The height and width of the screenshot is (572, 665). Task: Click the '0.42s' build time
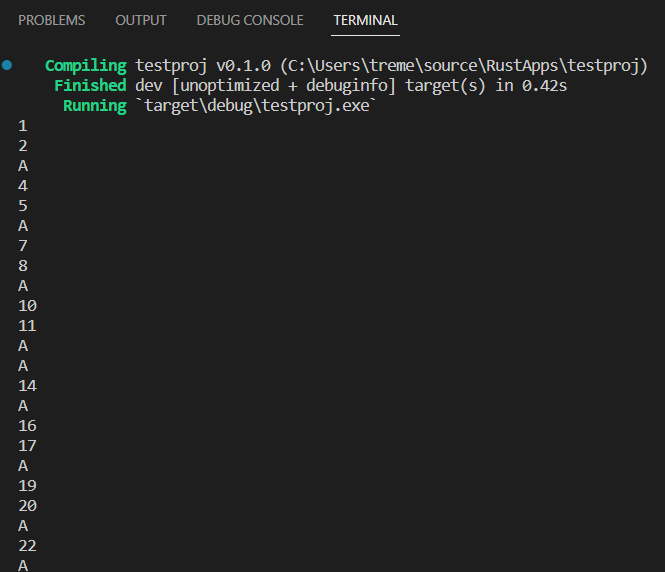point(544,86)
